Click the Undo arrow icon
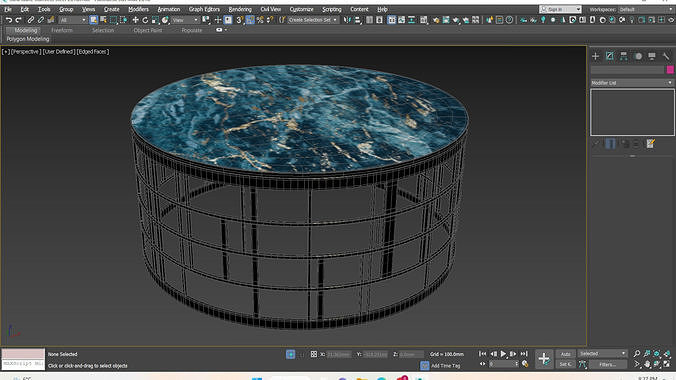 [9, 20]
